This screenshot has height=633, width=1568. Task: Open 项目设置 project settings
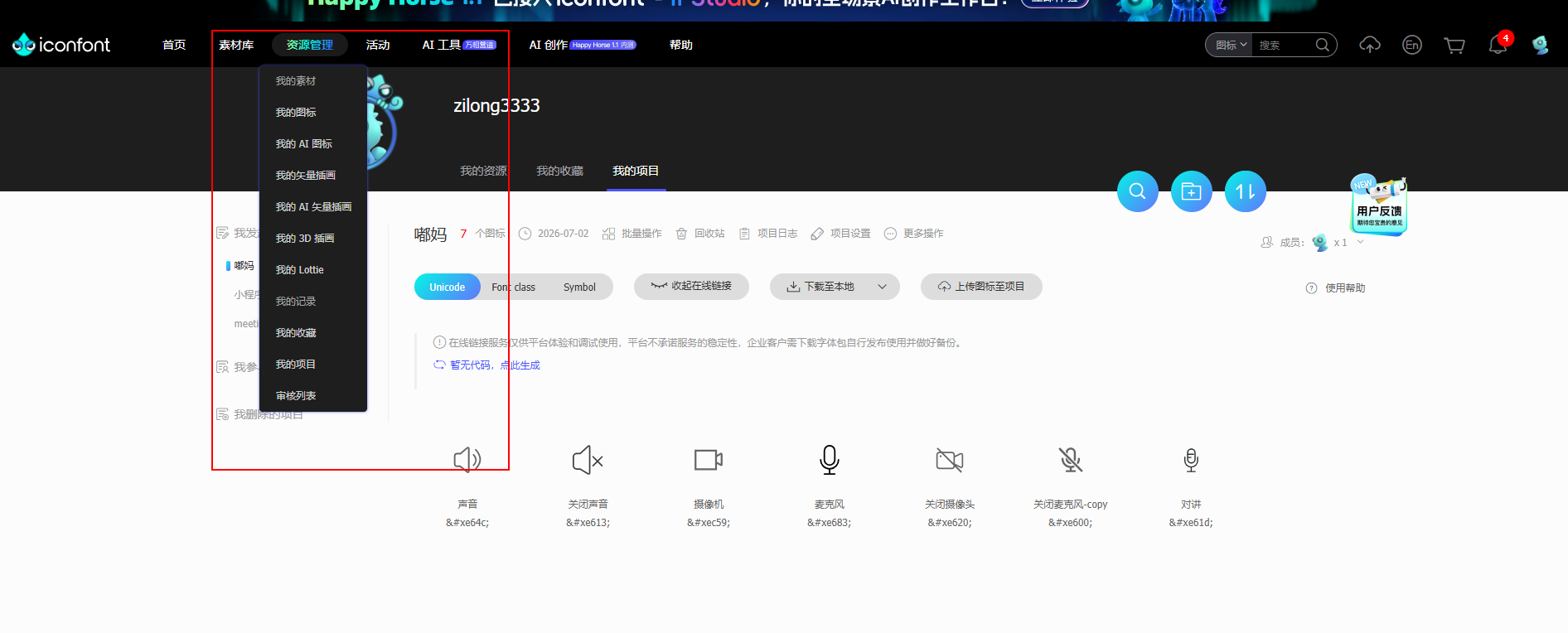tap(841, 234)
